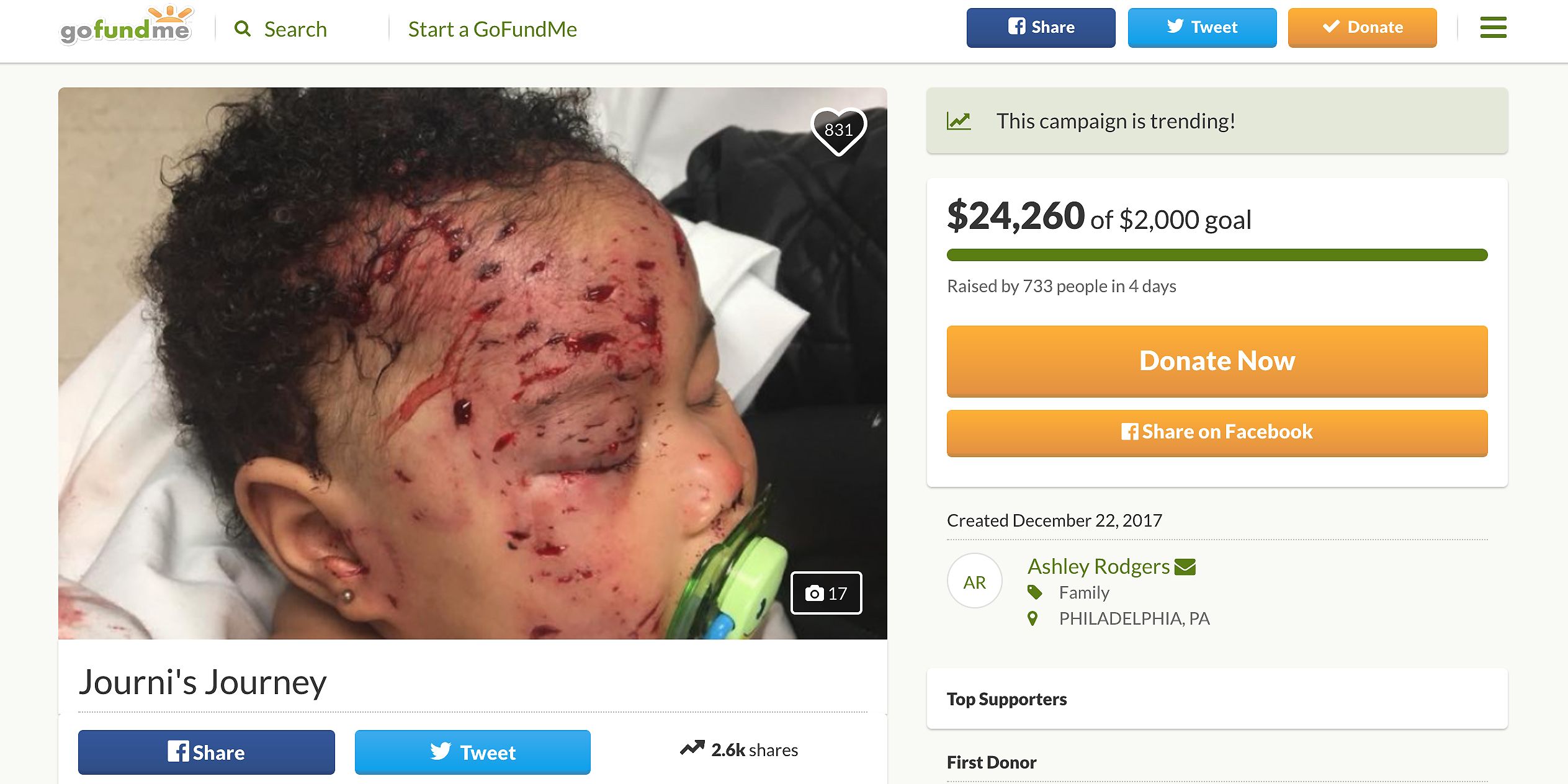Click header Facebook Share button
This screenshot has width=1568, height=784.
(1041, 28)
